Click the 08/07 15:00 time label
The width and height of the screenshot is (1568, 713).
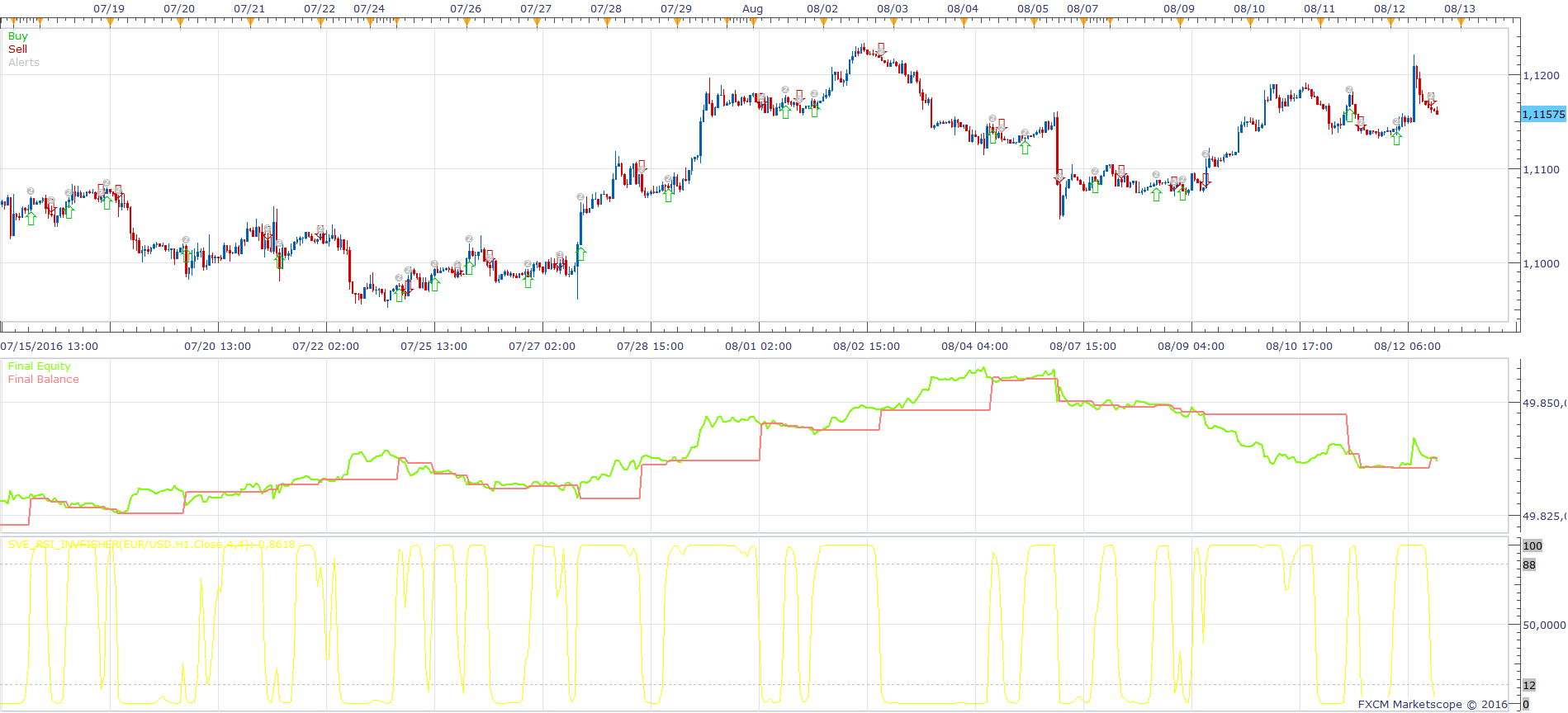pos(1082,347)
